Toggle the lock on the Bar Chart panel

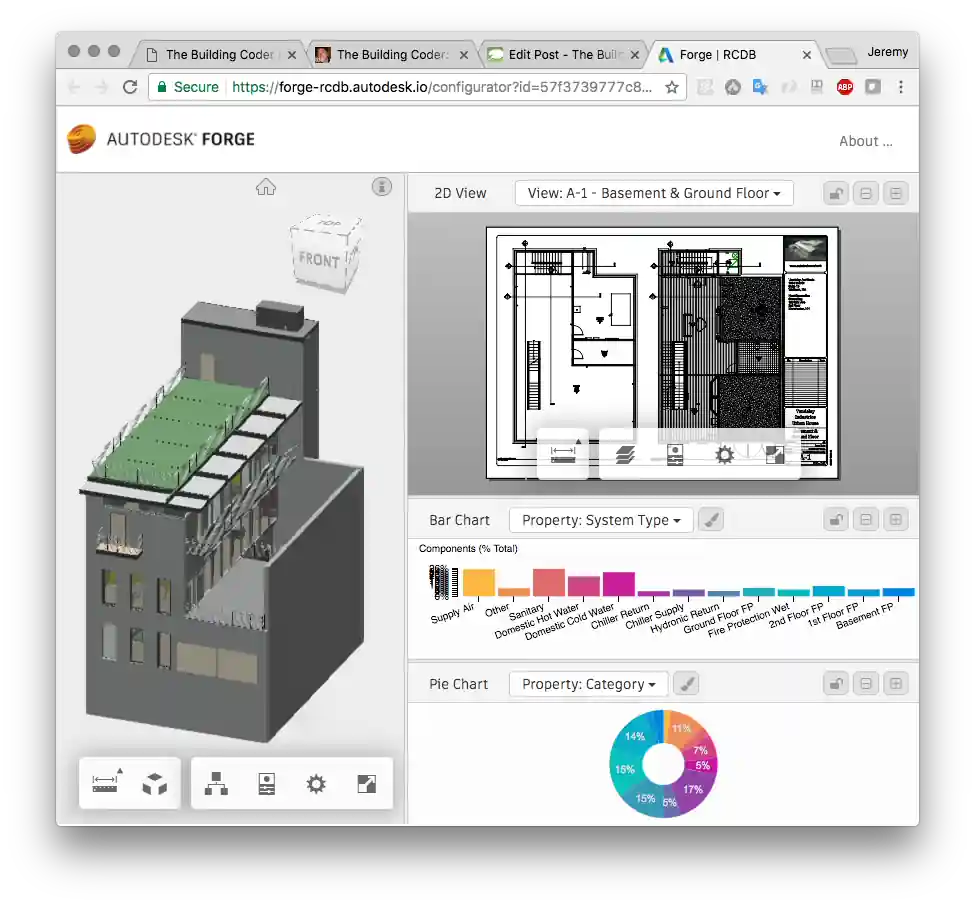[835, 520]
